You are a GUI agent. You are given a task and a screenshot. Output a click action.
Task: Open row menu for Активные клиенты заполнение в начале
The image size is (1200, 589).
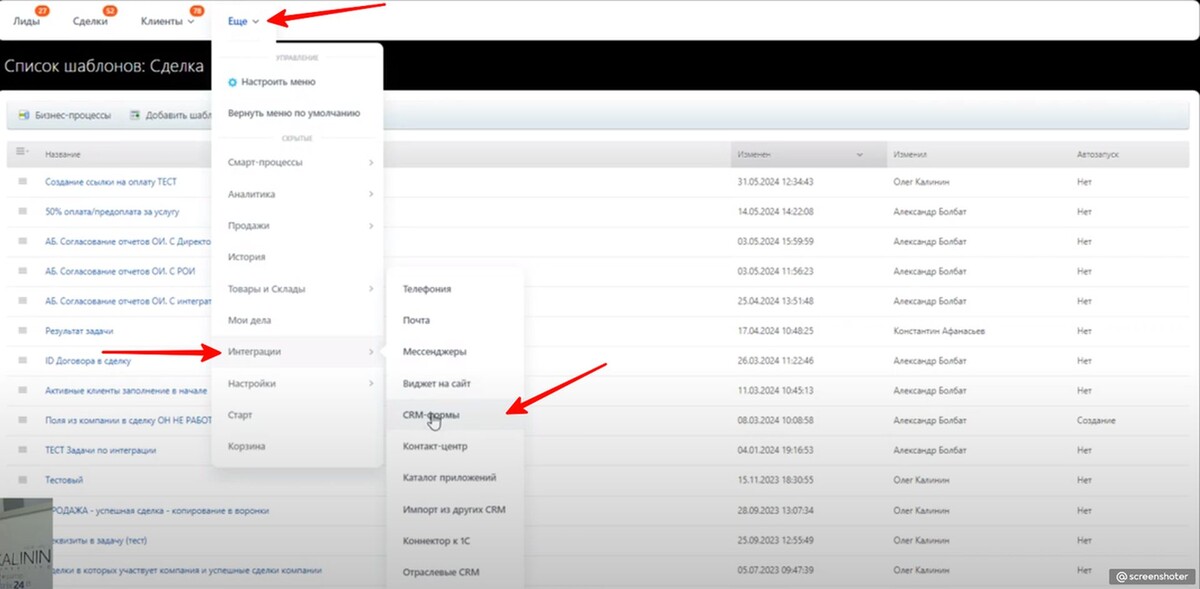(x=22, y=390)
